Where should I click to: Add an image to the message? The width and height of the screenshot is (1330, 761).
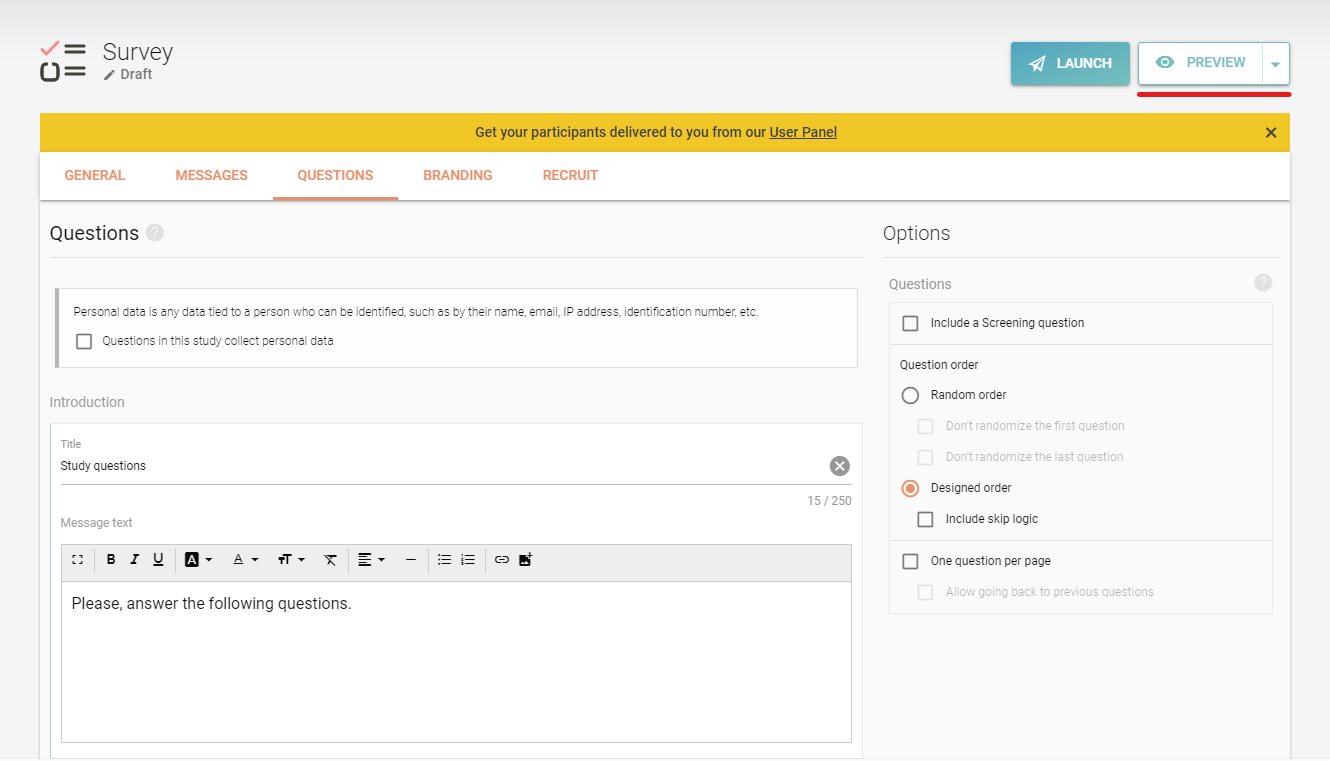point(526,560)
